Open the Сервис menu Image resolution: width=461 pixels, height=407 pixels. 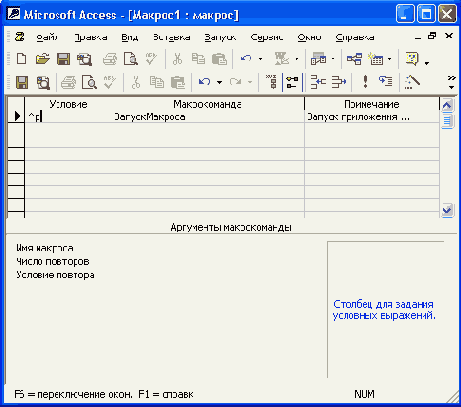(x=267, y=37)
